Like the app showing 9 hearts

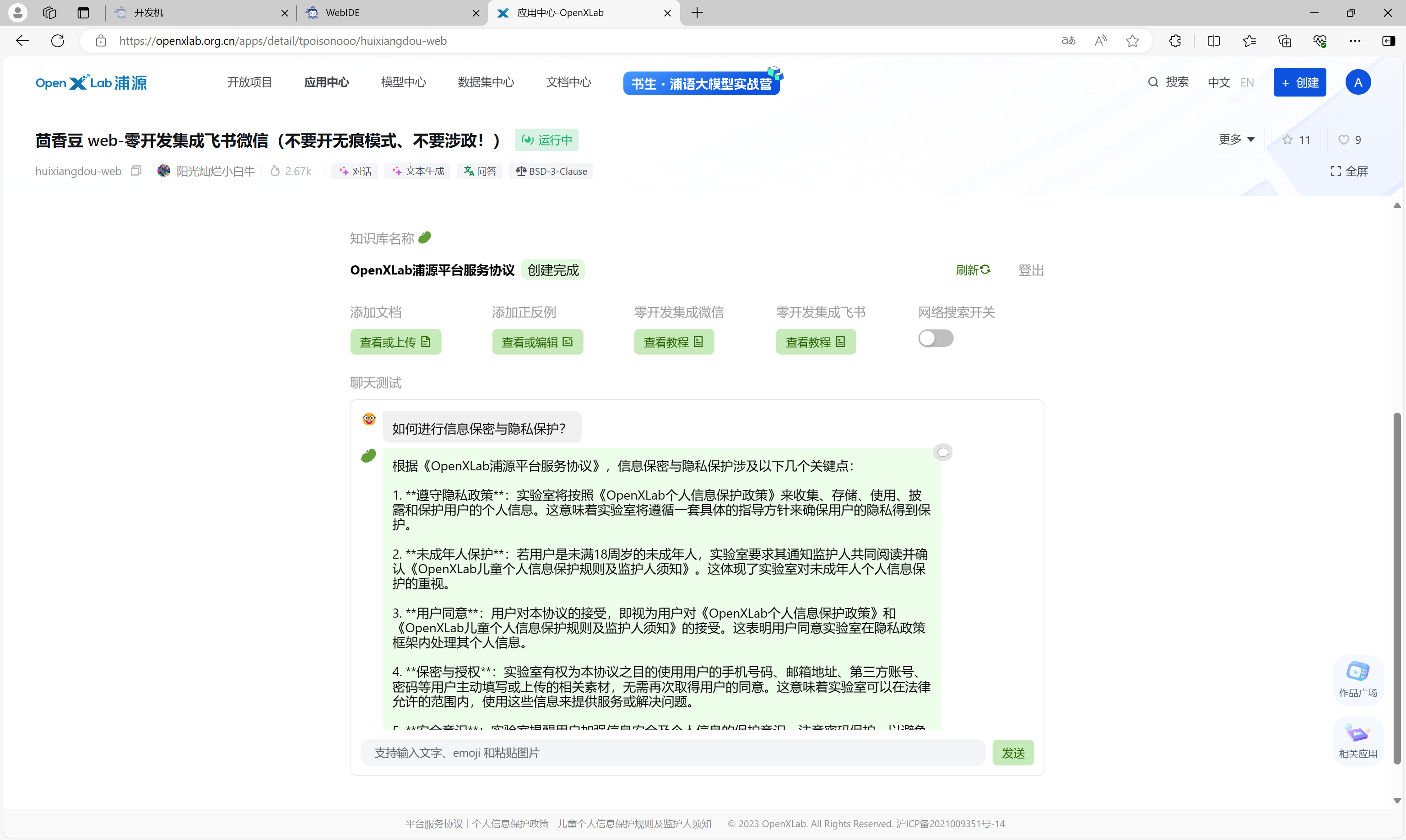point(1349,140)
